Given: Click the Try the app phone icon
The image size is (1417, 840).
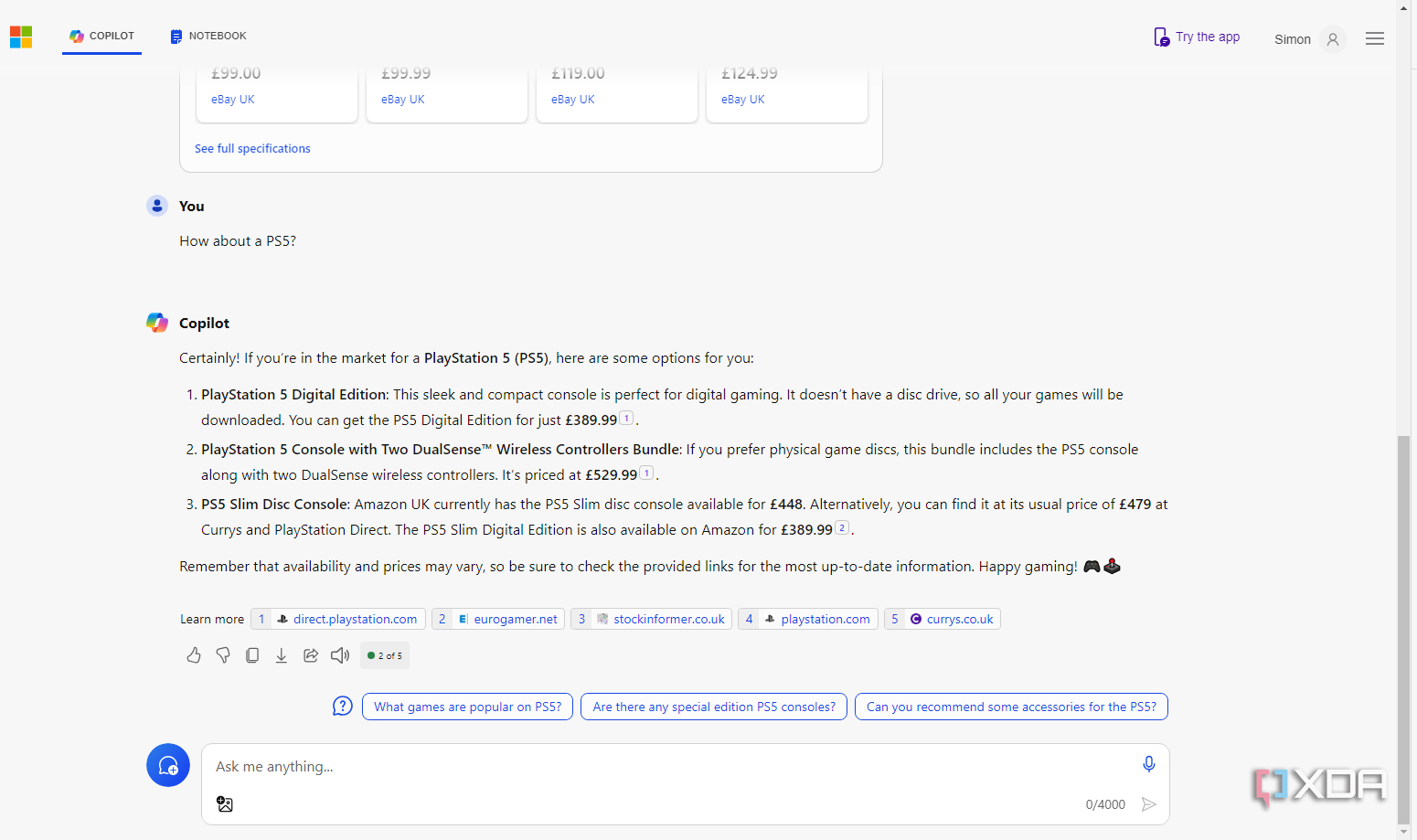Looking at the screenshot, I should (1161, 37).
